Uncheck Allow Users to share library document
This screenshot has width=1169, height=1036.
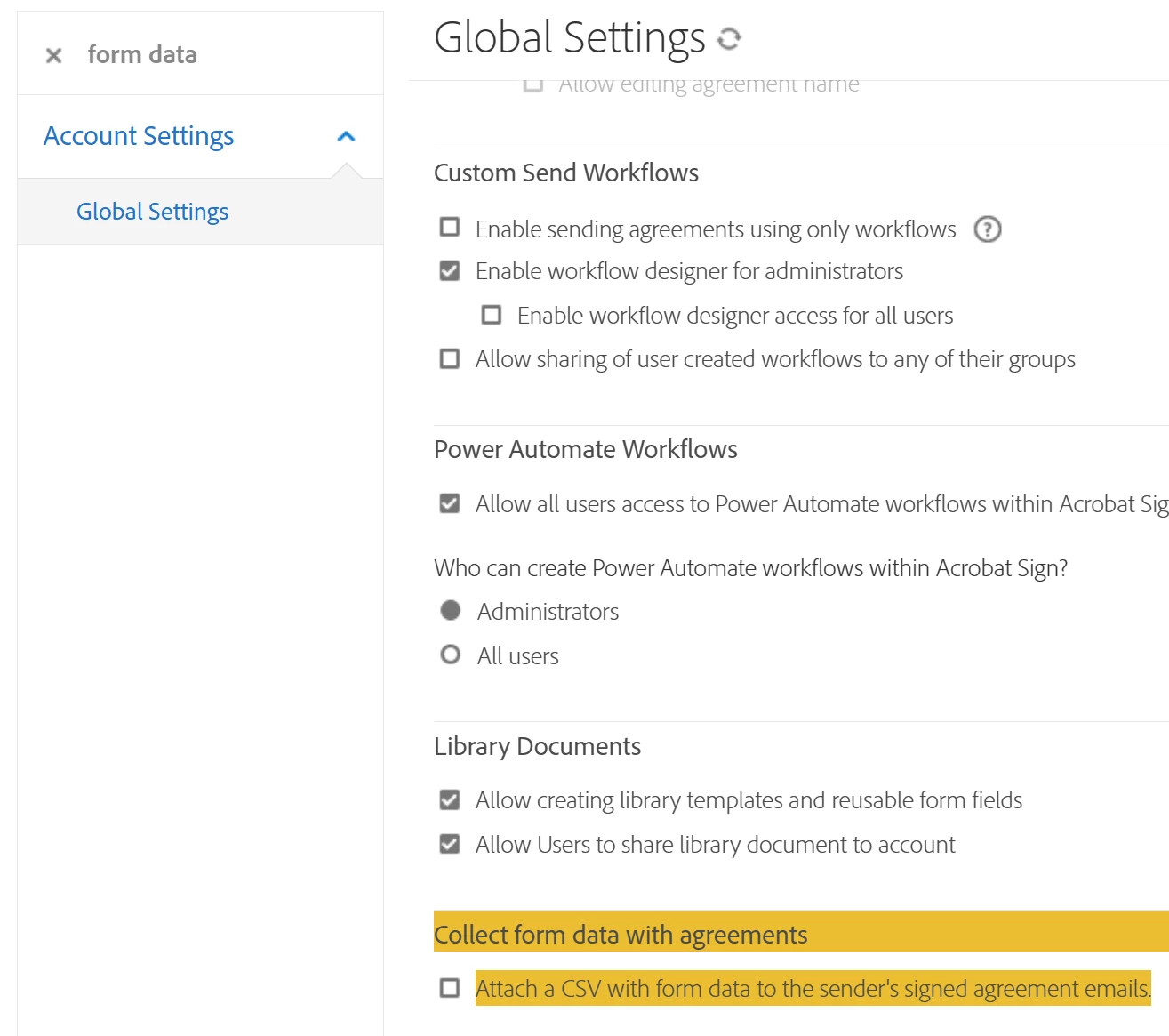[450, 844]
